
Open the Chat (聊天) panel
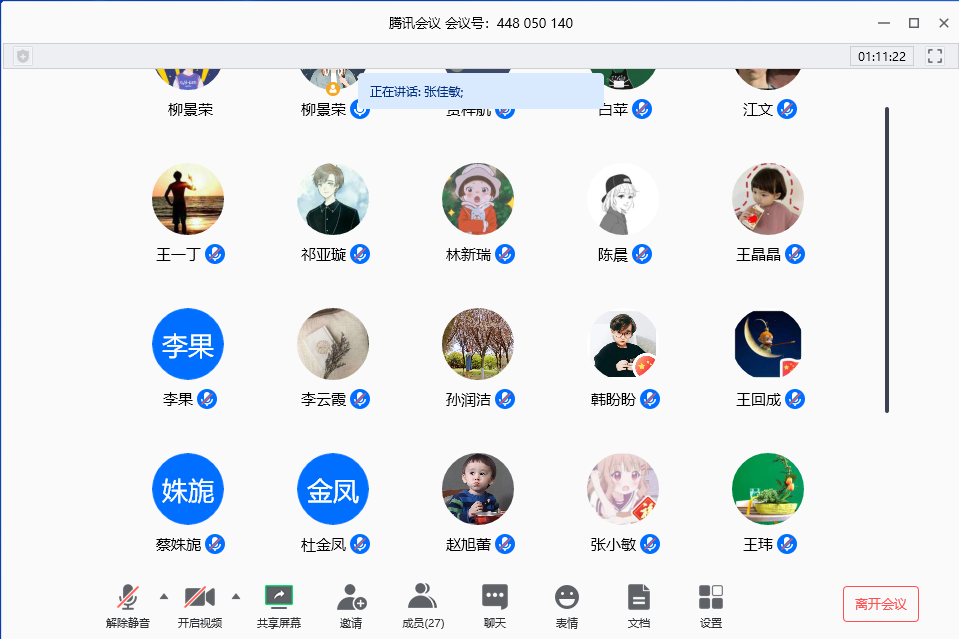coord(494,597)
